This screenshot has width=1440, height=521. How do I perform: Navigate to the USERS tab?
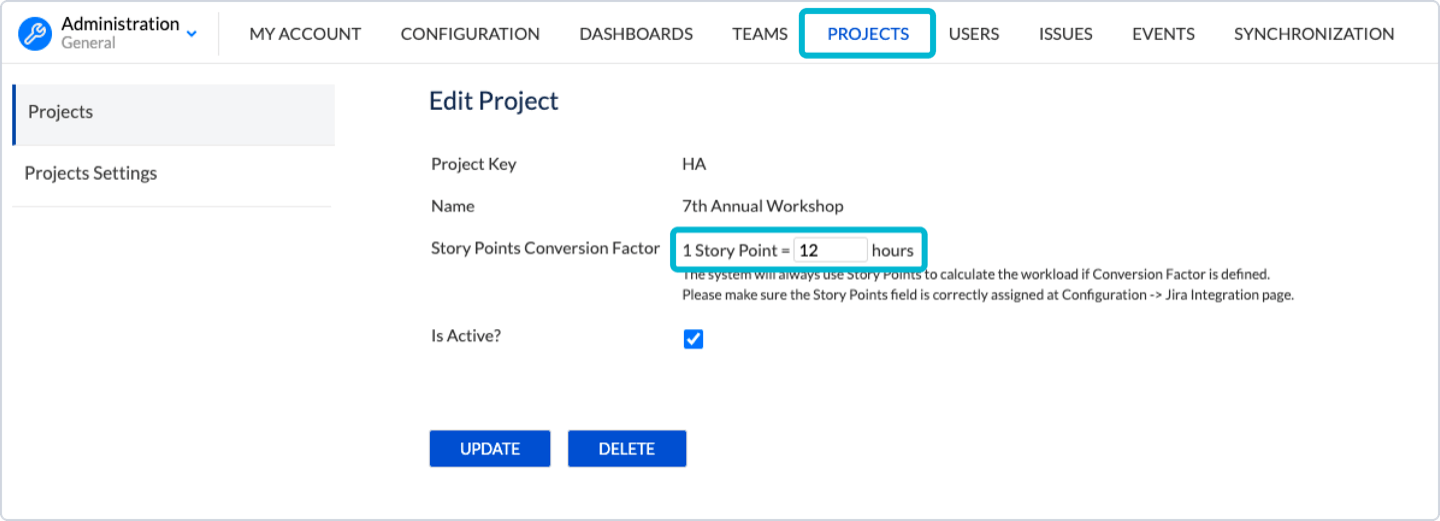[x=974, y=34]
